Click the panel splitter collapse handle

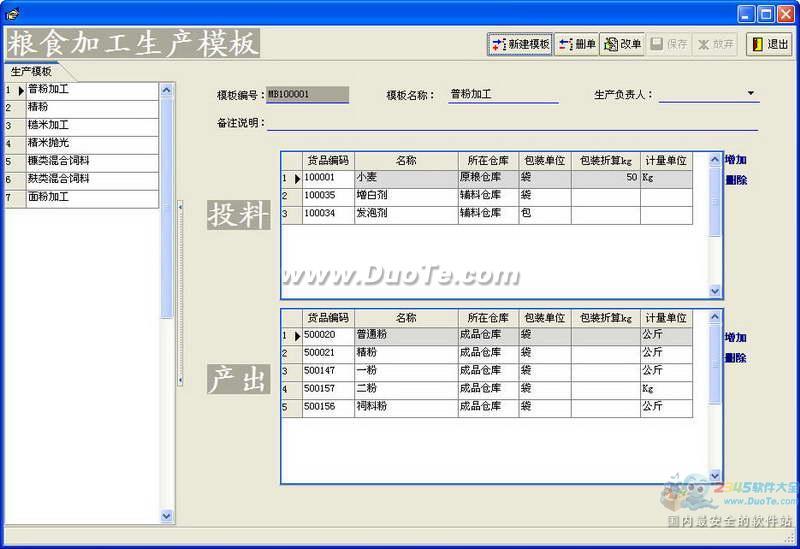[x=180, y=293]
